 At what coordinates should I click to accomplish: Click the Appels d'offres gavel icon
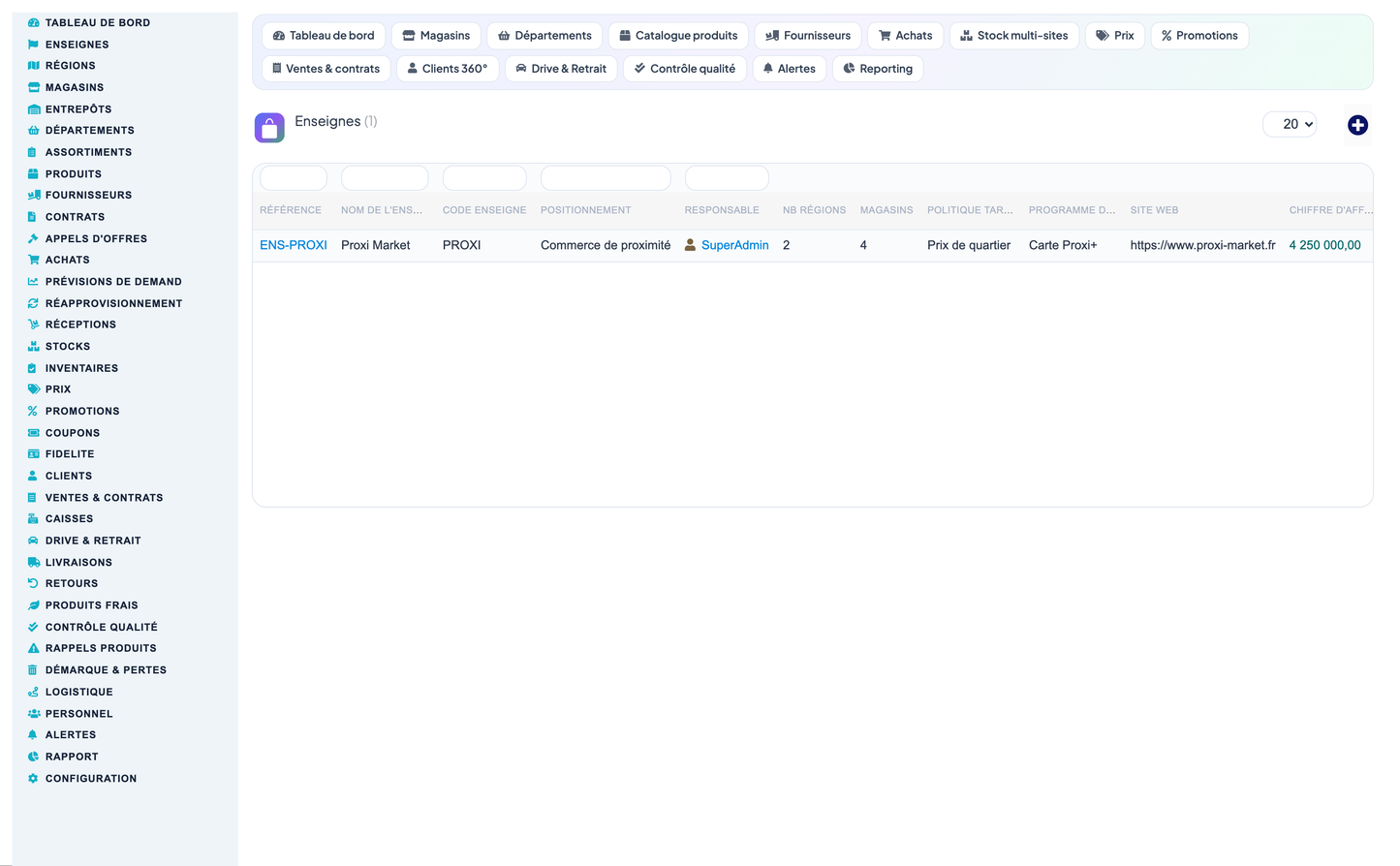pyautogui.click(x=33, y=238)
